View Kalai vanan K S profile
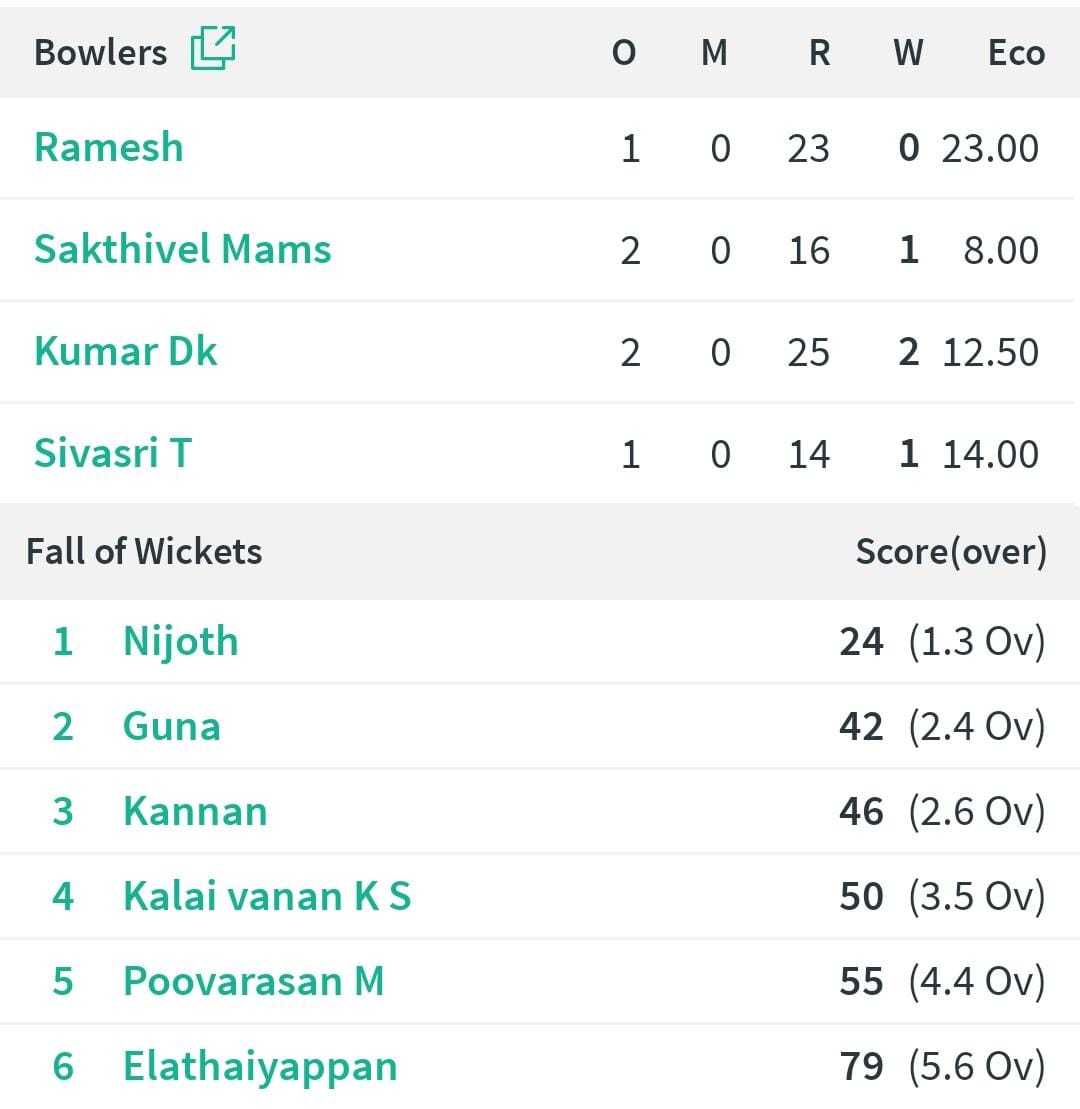Image resolution: width=1080 pixels, height=1109 pixels. pyautogui.click(x=267, y=896)
